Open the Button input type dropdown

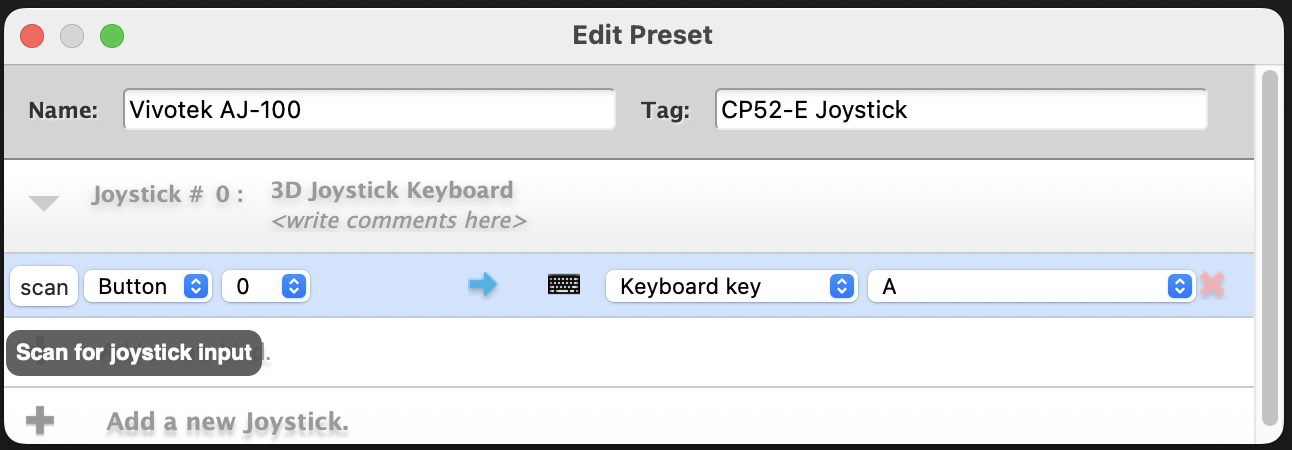[146, 287]
